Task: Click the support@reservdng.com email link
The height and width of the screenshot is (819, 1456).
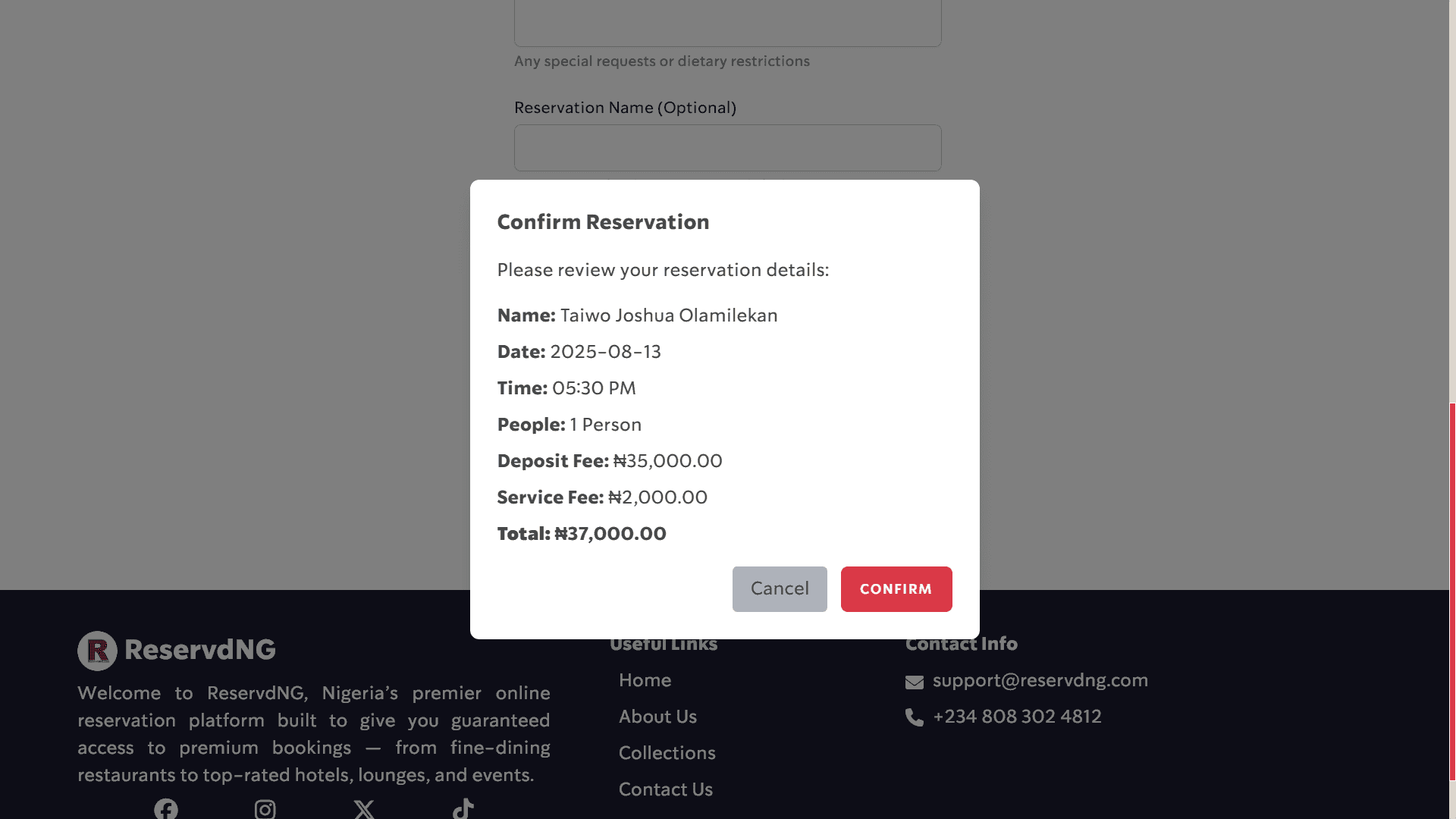Action: pos(1040,680)
